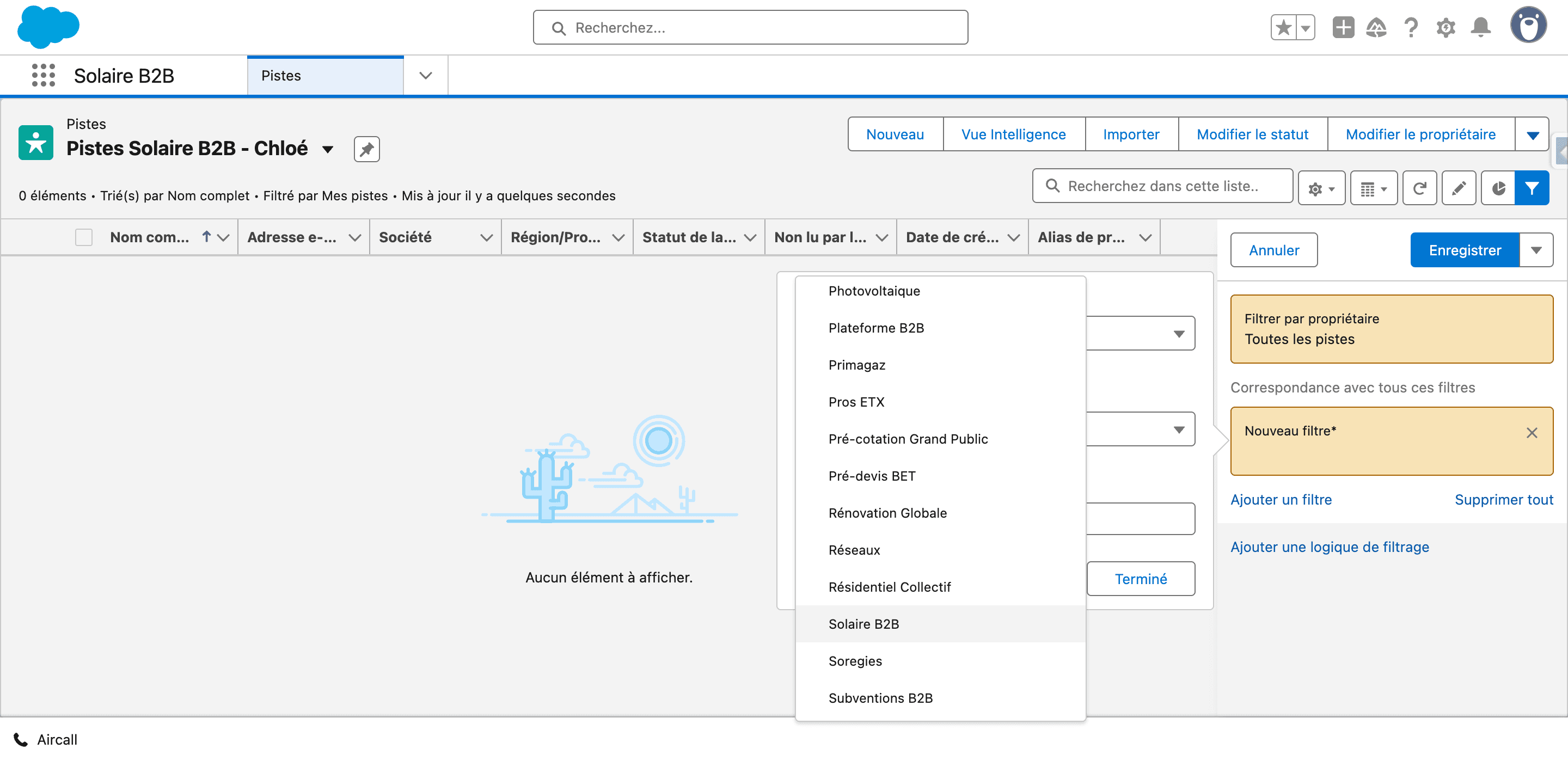Open list view controls gear menu

1321,188
